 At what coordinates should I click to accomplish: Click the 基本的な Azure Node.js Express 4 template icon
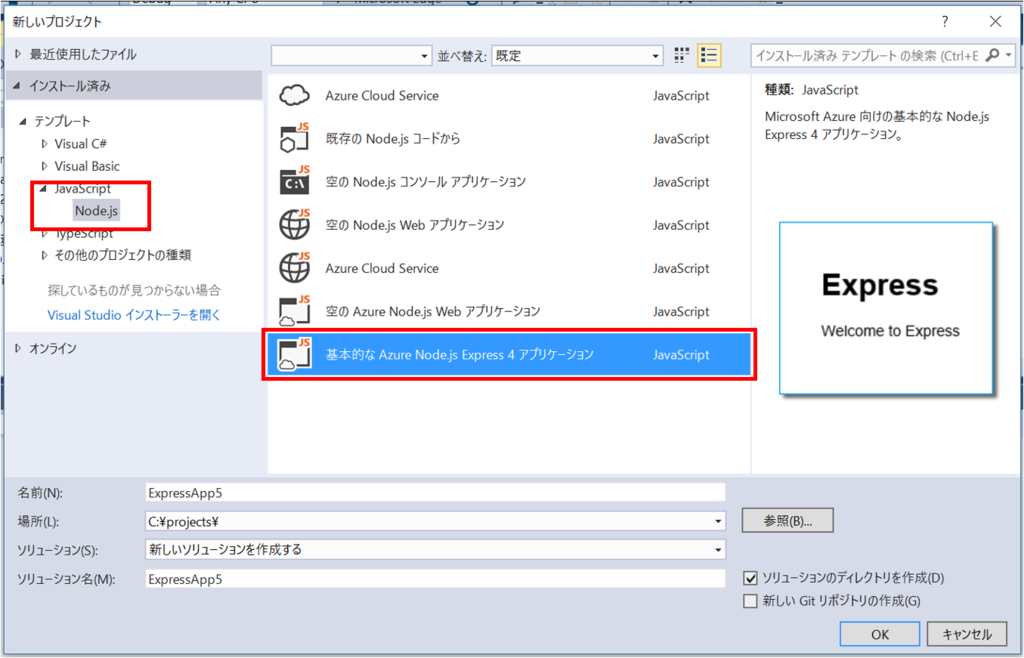tap(295, 354)
